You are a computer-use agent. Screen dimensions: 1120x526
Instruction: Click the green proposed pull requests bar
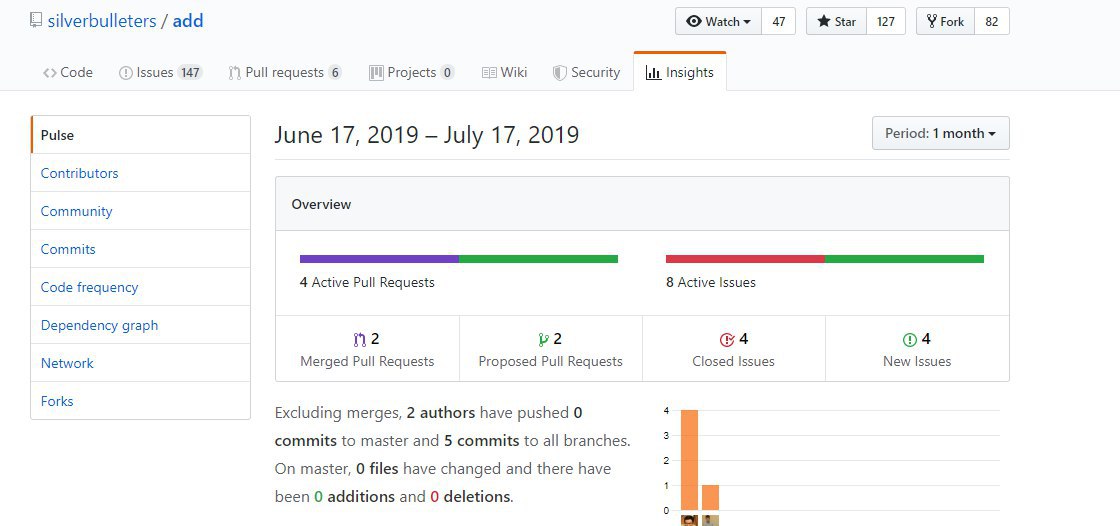point(539,259)
